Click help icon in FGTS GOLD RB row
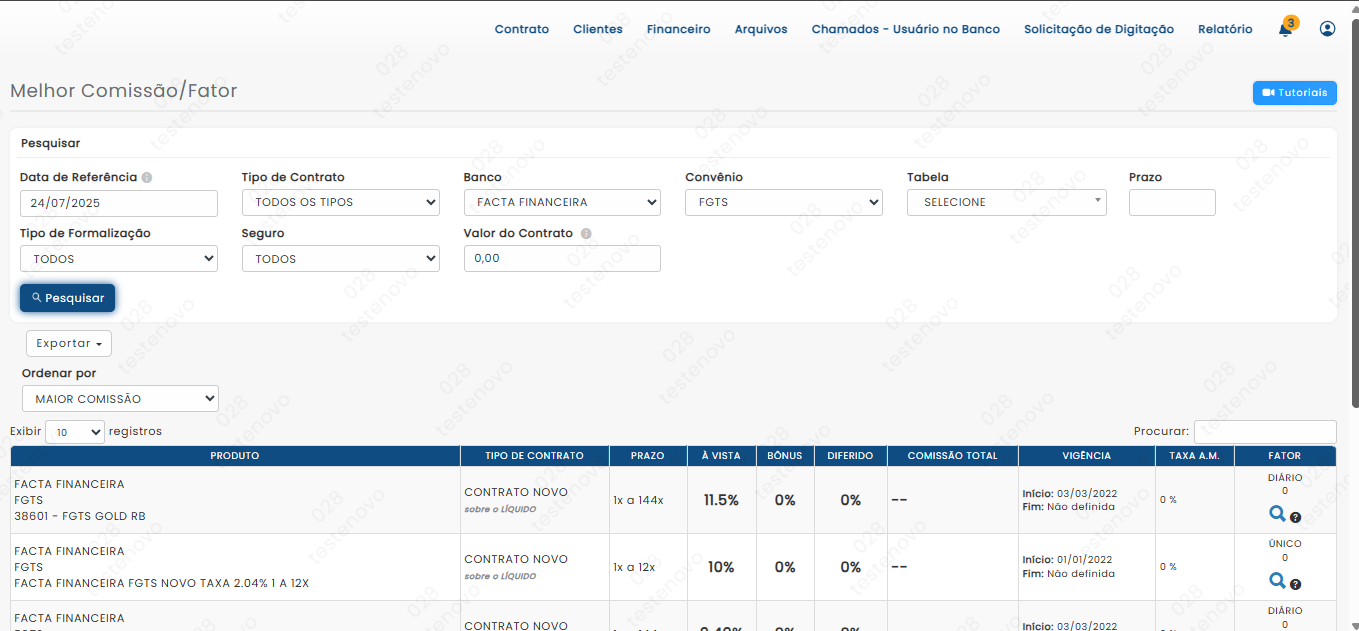1359x631 pixels. [x=1295, y=518]
